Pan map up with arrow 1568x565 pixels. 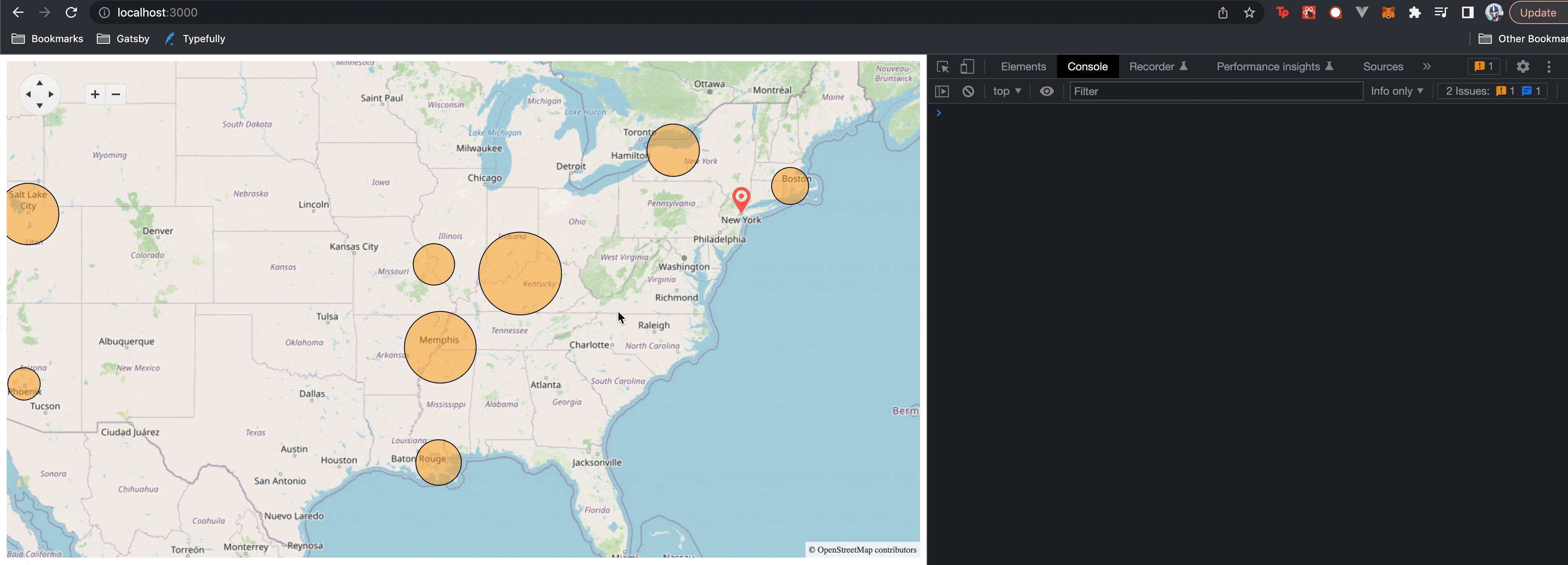coord(40,83)
